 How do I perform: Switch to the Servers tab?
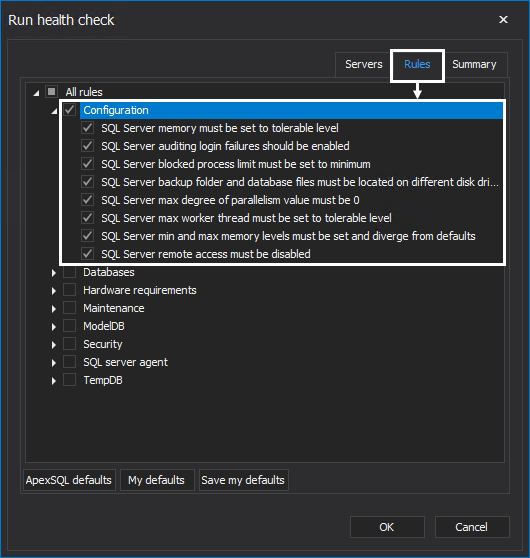[x=363, y=64]
